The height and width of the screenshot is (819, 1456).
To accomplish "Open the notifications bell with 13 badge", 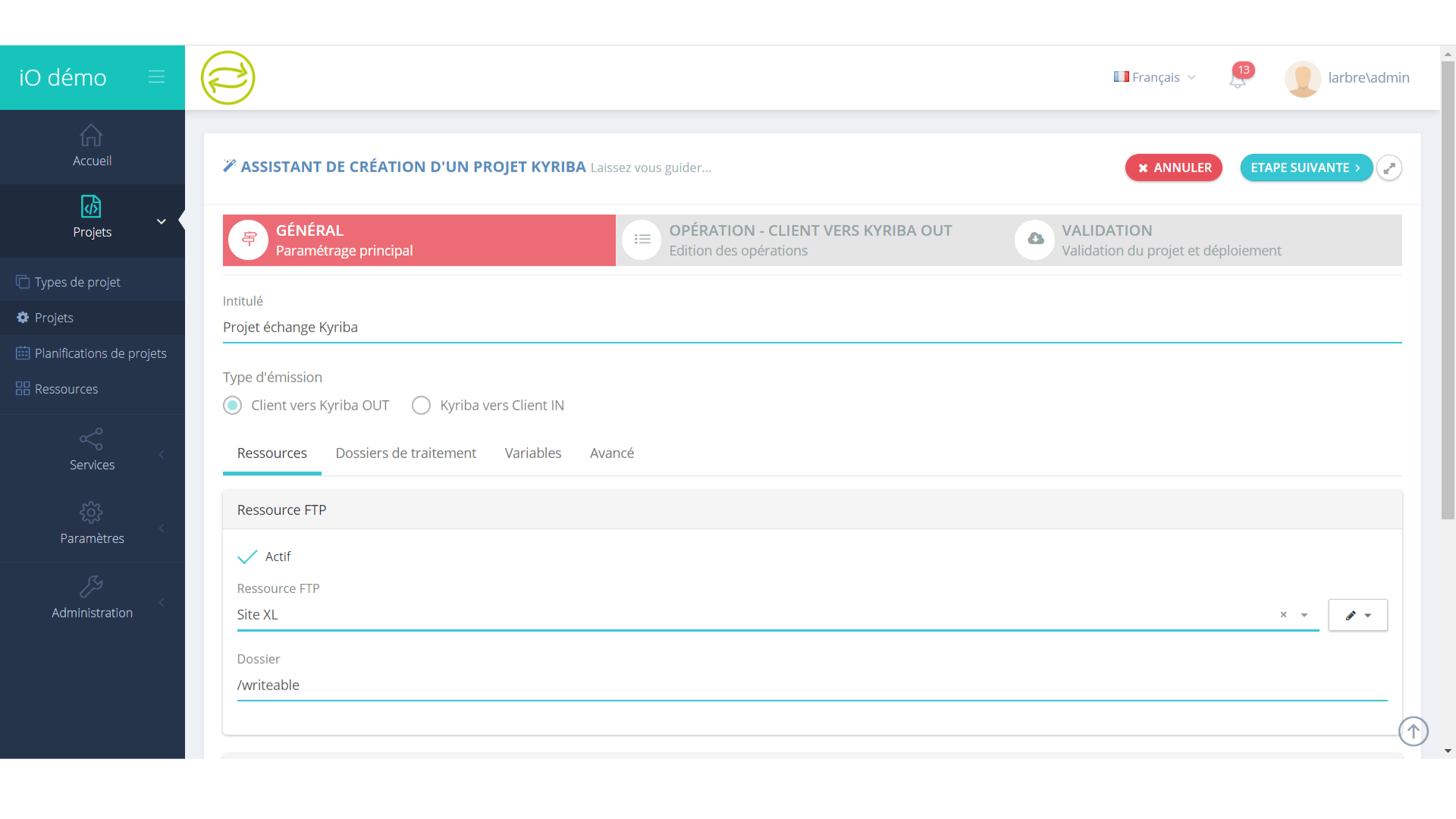I will [1238, 78].
